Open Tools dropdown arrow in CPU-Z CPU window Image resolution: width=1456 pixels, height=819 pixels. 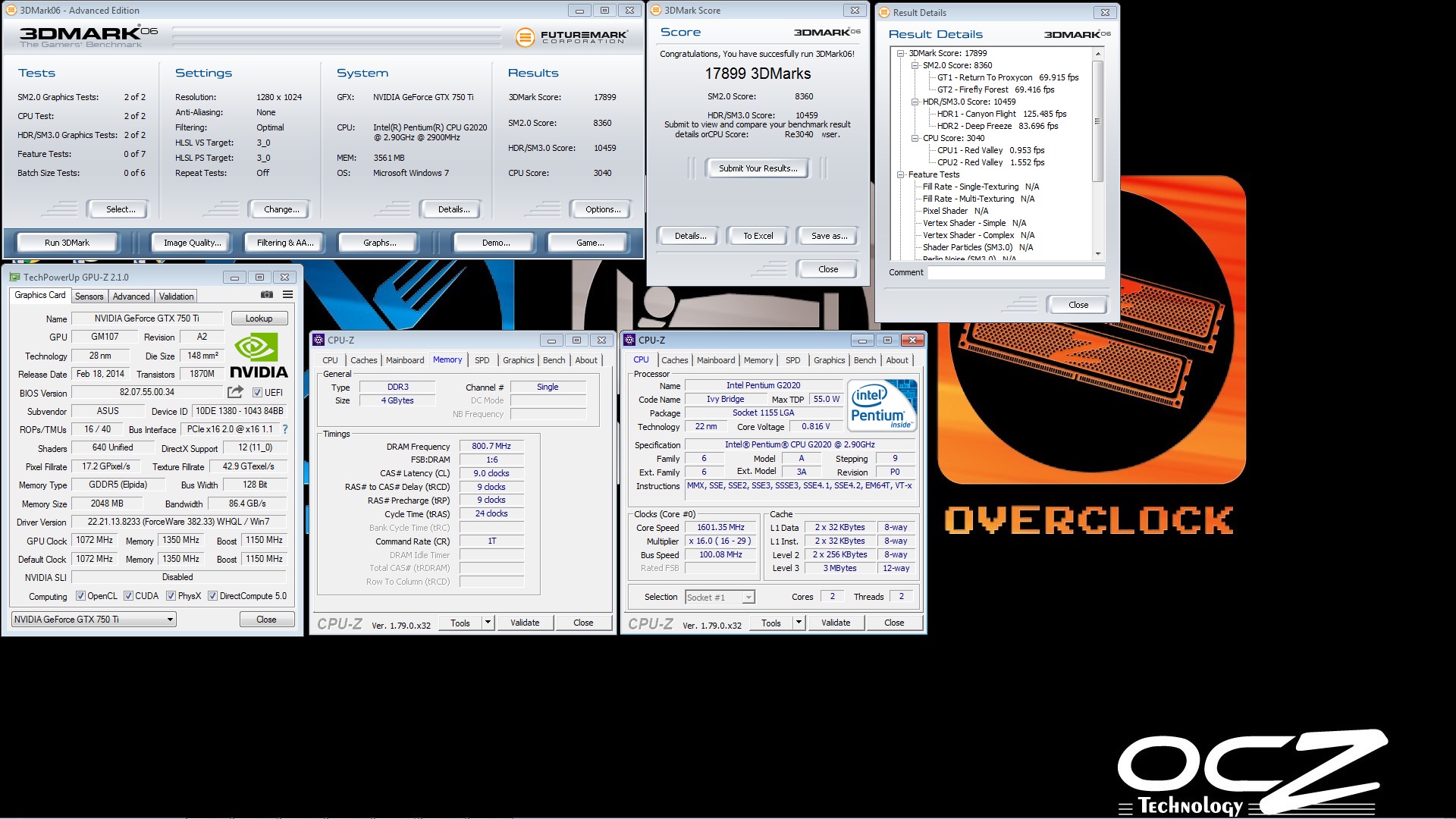799,623
